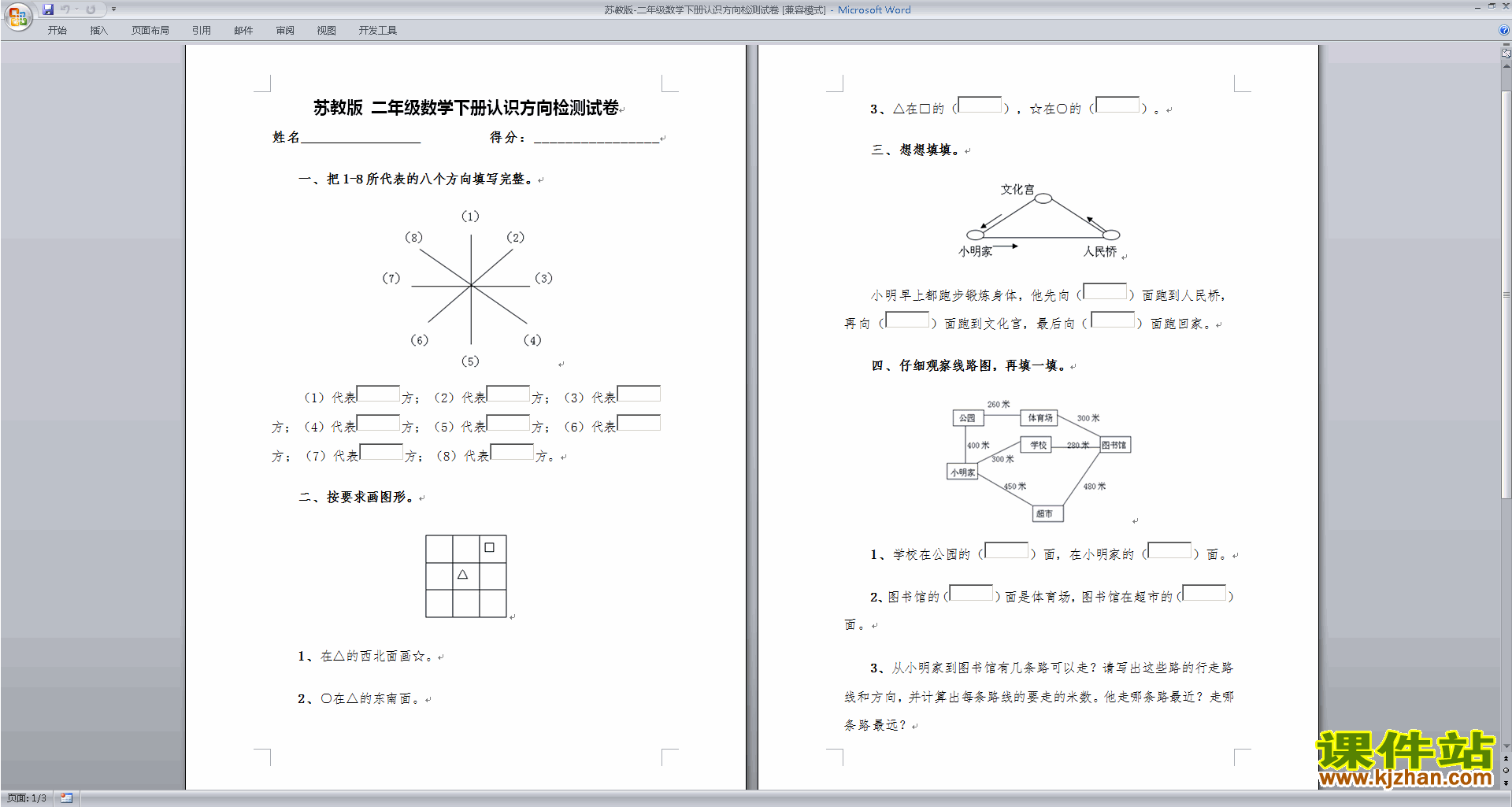Click the answer box after 图书馆的
The width and height of the screenshot is (1512, 807).
[972, 593]
